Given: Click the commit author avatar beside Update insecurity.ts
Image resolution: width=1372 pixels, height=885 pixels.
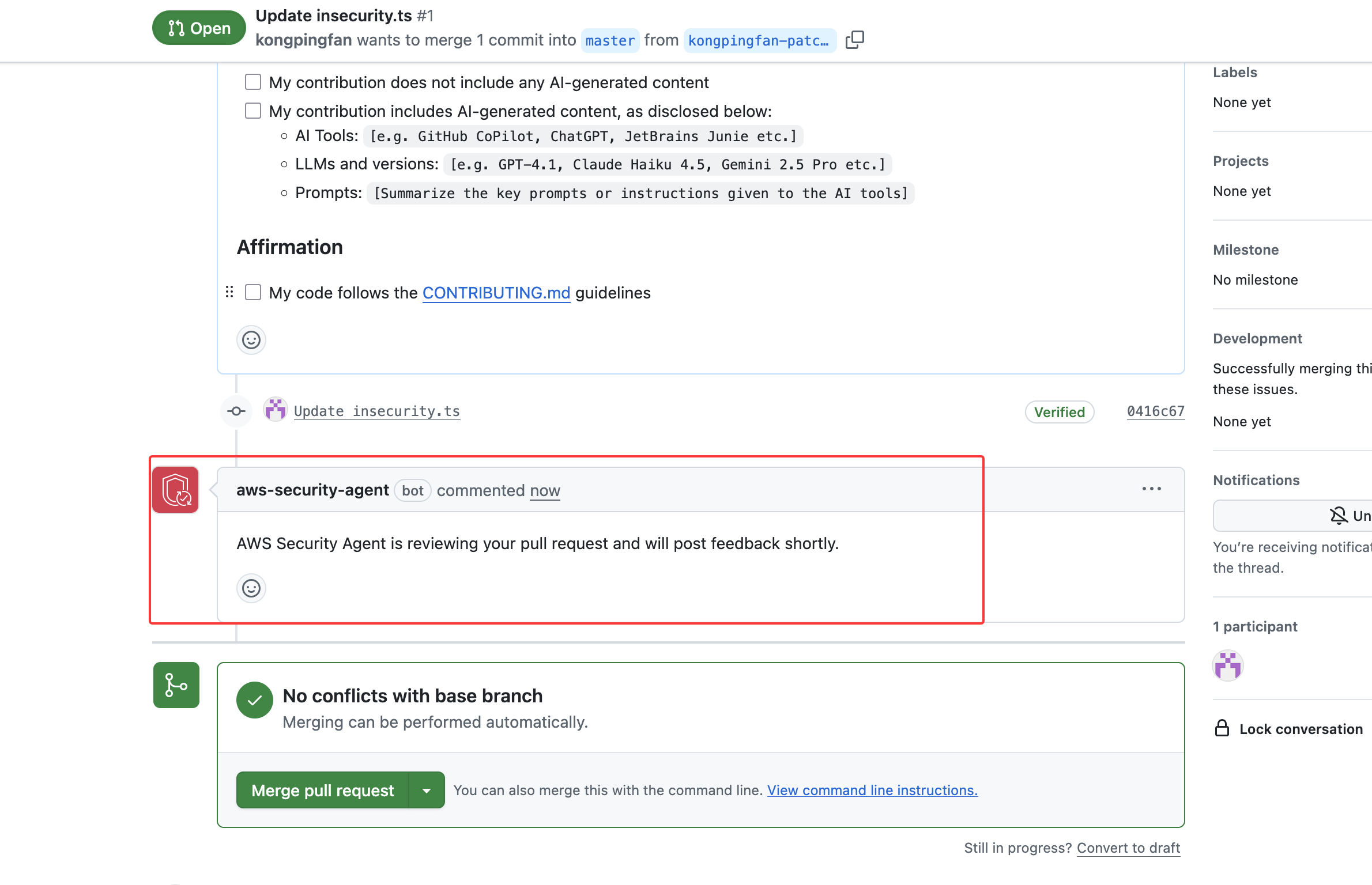Looking at the screenshot, I should point(276,410).
